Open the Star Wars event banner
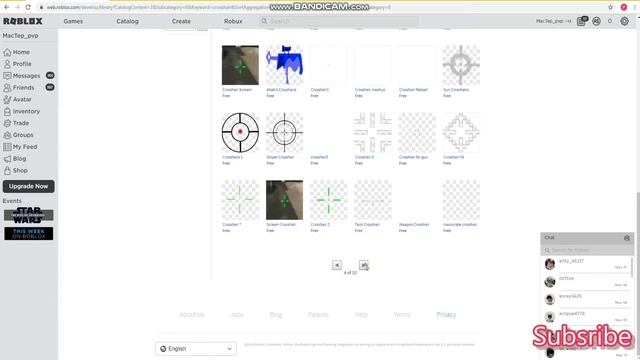Viewport: 640px width, 360px height. click(29, 215)
